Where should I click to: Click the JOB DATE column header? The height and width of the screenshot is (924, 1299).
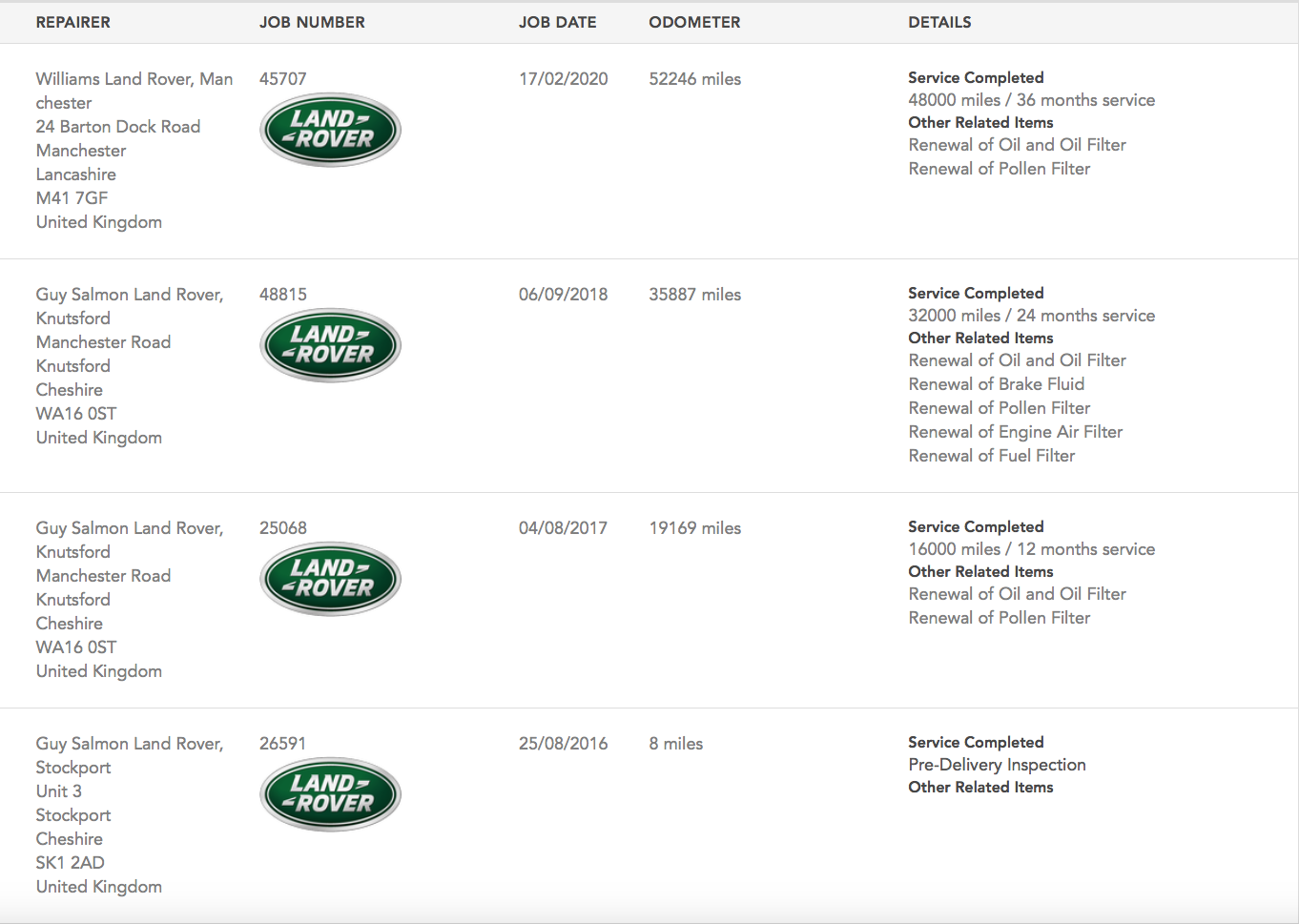tap(558, 22)
